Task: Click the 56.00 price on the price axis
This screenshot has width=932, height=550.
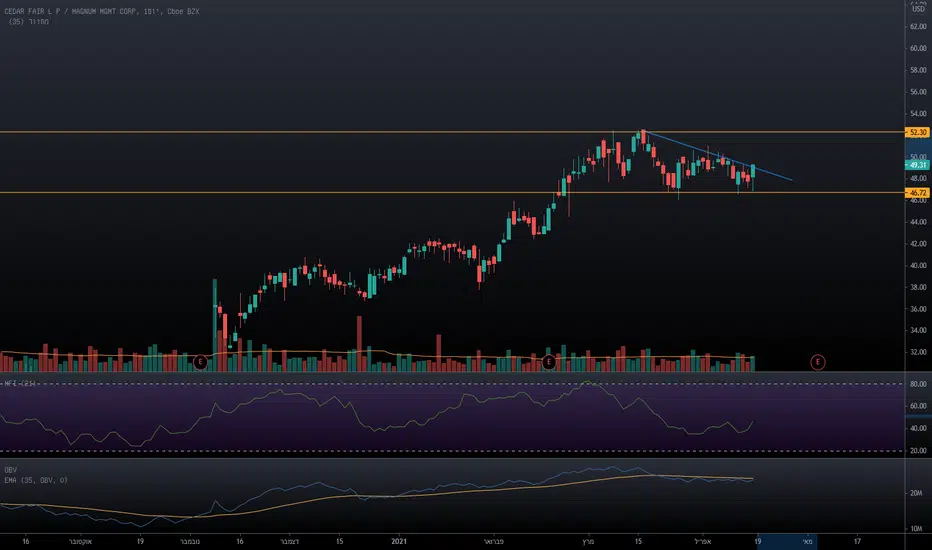Action: pyautogui.click(x=918, y=92)
